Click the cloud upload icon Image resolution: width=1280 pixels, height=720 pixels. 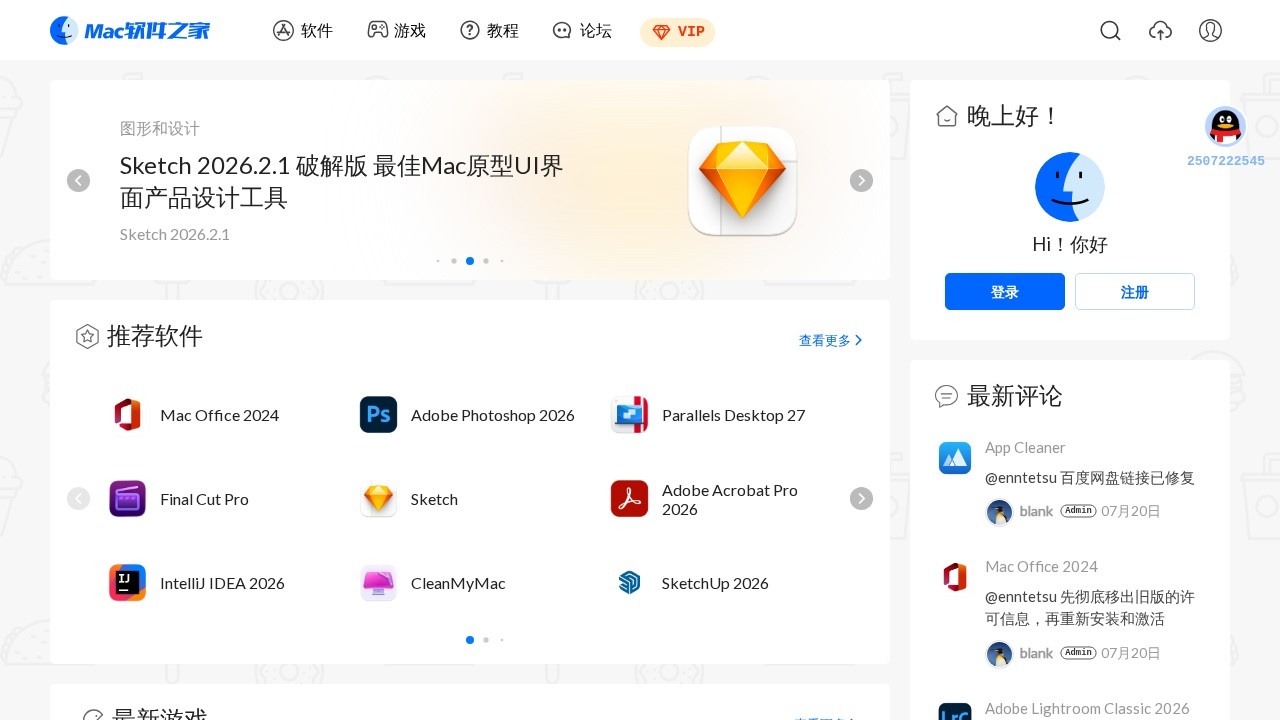pyautogui.click(x=1160, y=31)
